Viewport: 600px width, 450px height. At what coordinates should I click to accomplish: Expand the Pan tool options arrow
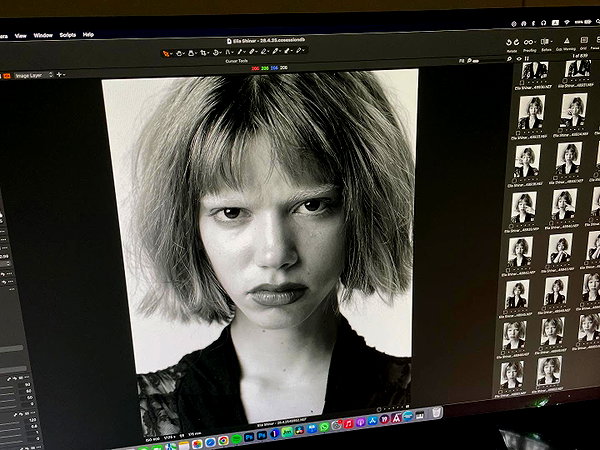tap(184, 54)
